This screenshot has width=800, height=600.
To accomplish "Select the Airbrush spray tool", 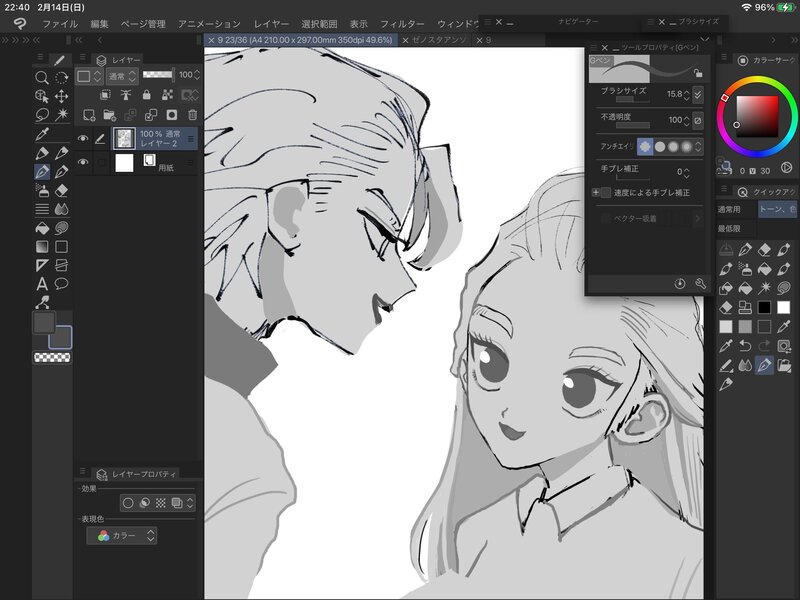I will [42, 190].
